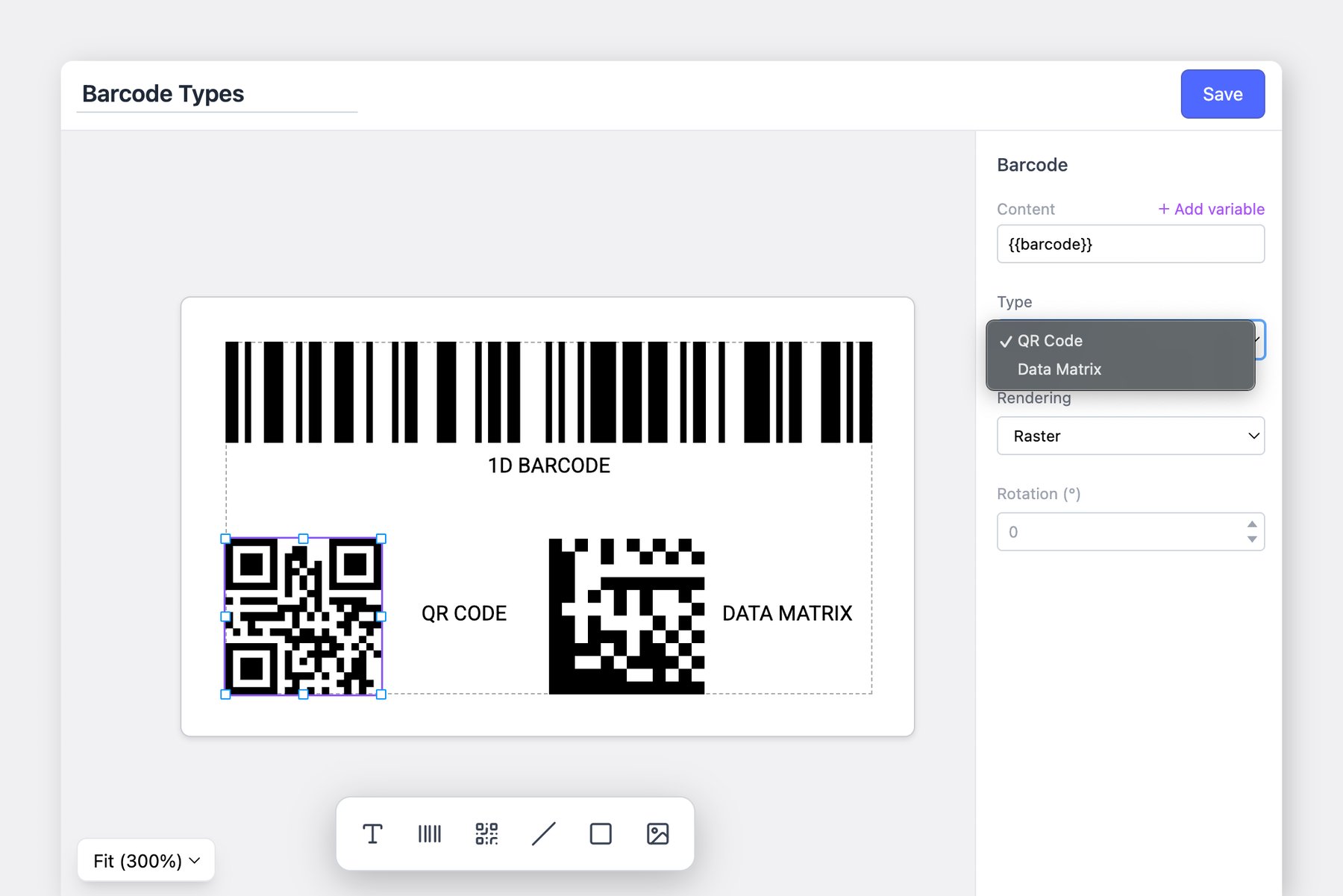The height and width of the screenshot is (896, 1343).
Task: Click the Content field containing {{barcode}}
Action: coord(1130,244)
